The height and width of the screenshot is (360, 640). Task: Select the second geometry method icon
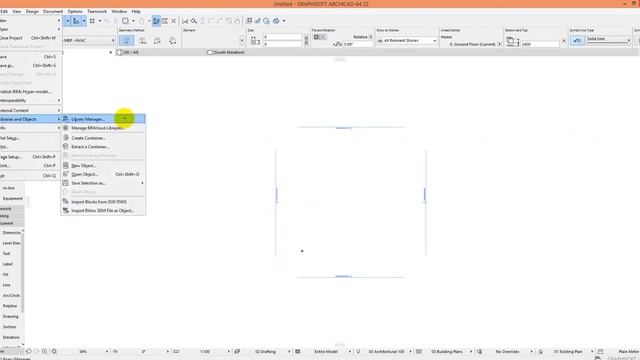click(142, 40)
